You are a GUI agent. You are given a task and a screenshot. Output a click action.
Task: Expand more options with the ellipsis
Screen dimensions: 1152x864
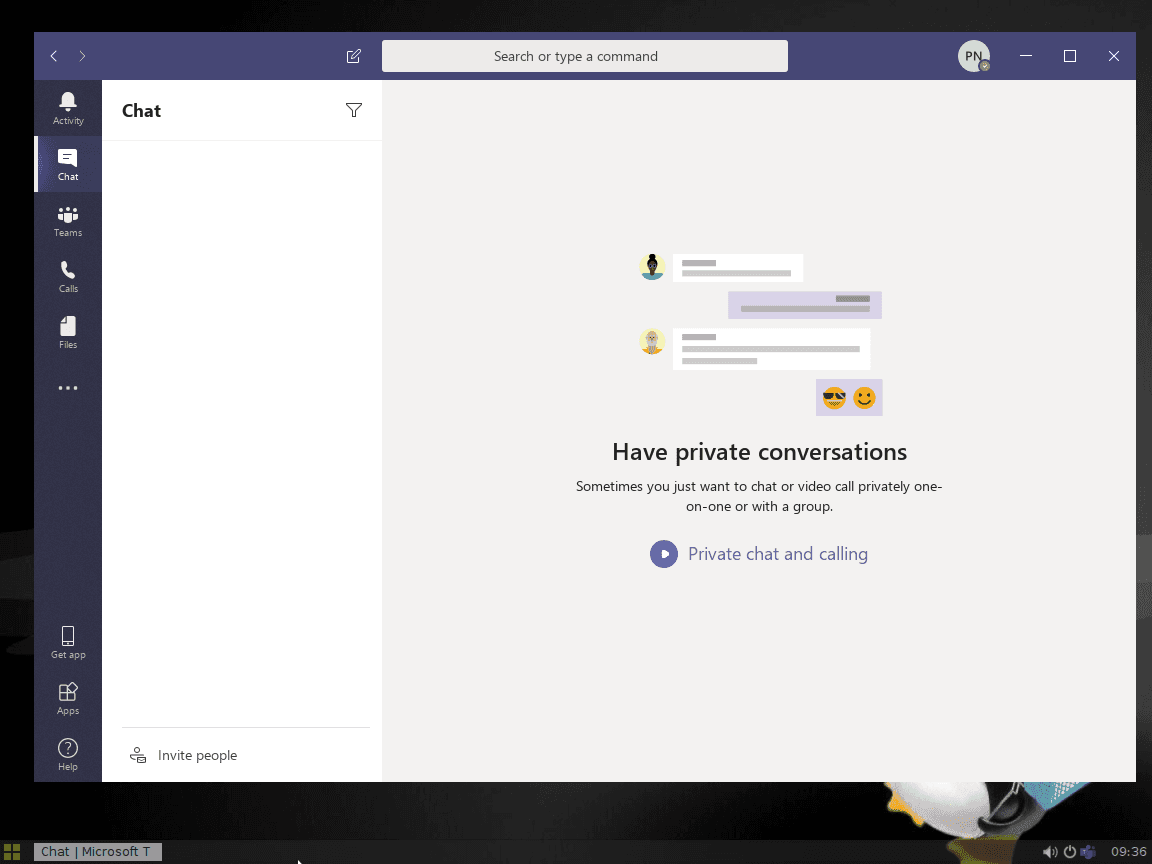pyautogui.click(x=67, y=388)
